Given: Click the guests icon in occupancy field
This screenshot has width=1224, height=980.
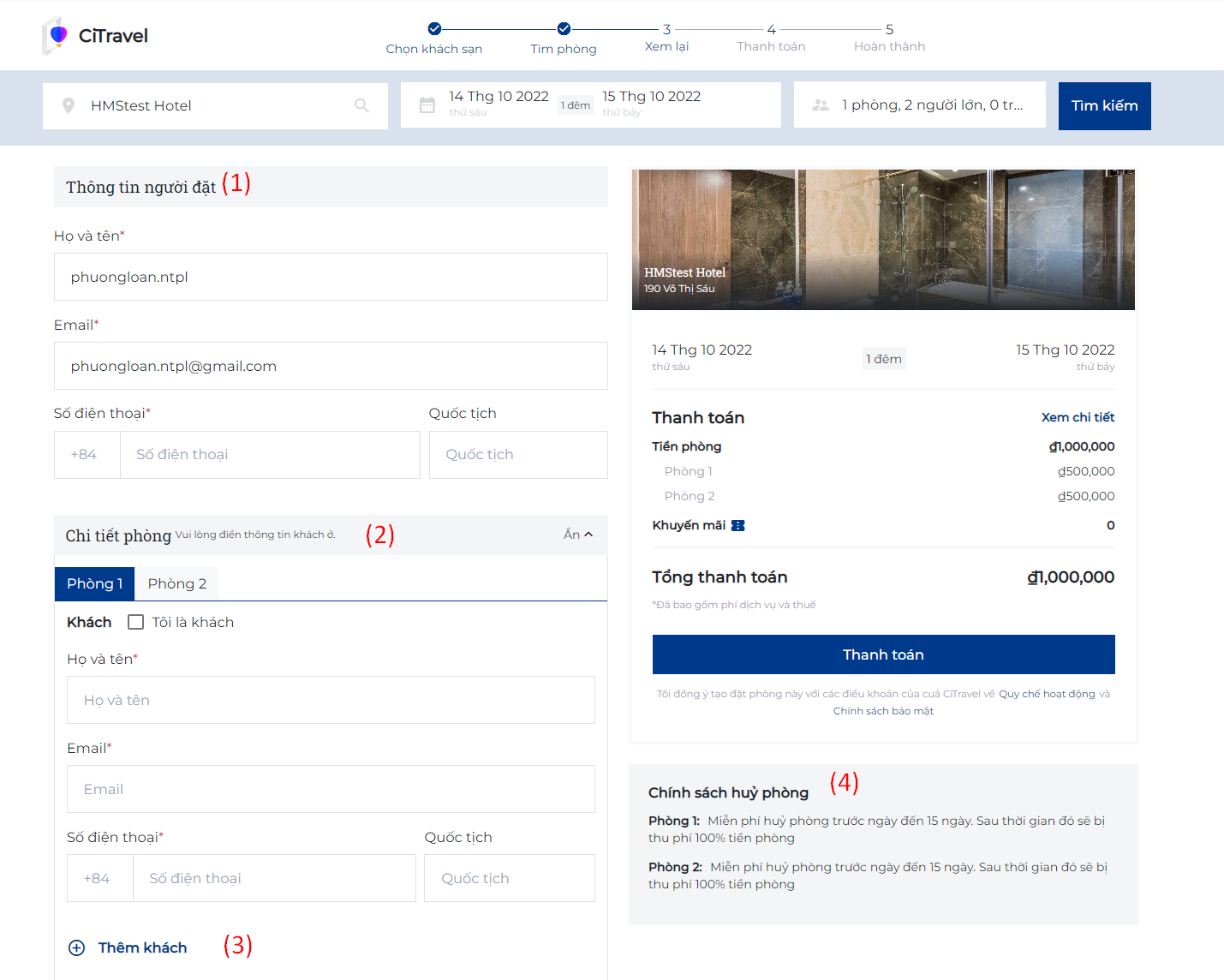Looking at the screenshot, I should click(820, 105).
